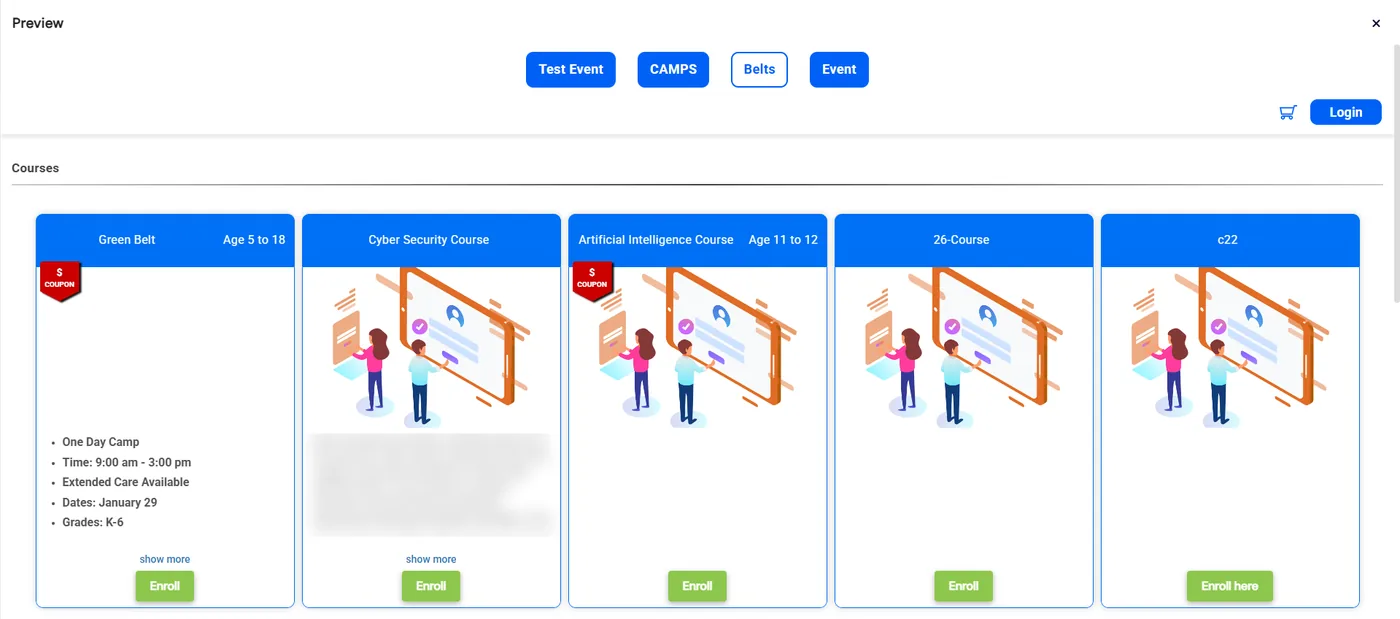Show more details for Green Belt

coord(165,560)
